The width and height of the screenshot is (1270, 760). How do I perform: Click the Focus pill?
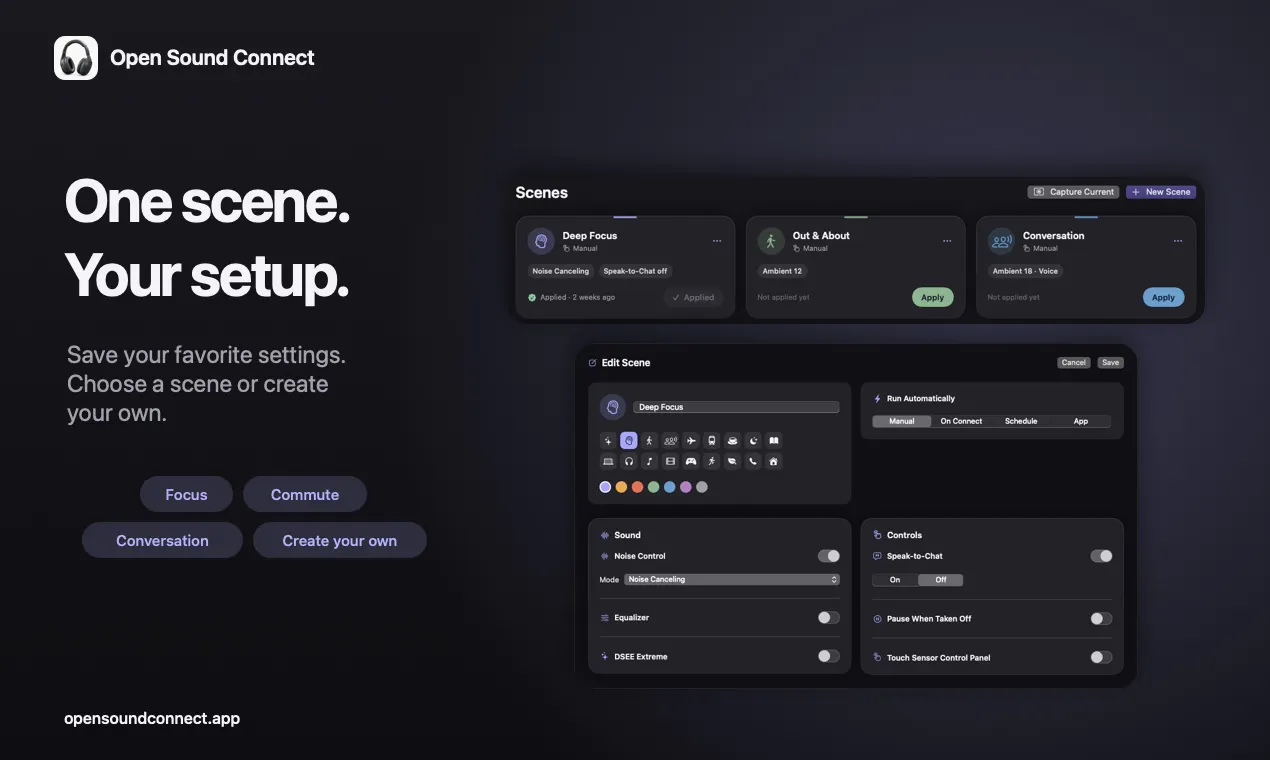tap(186, 494)
